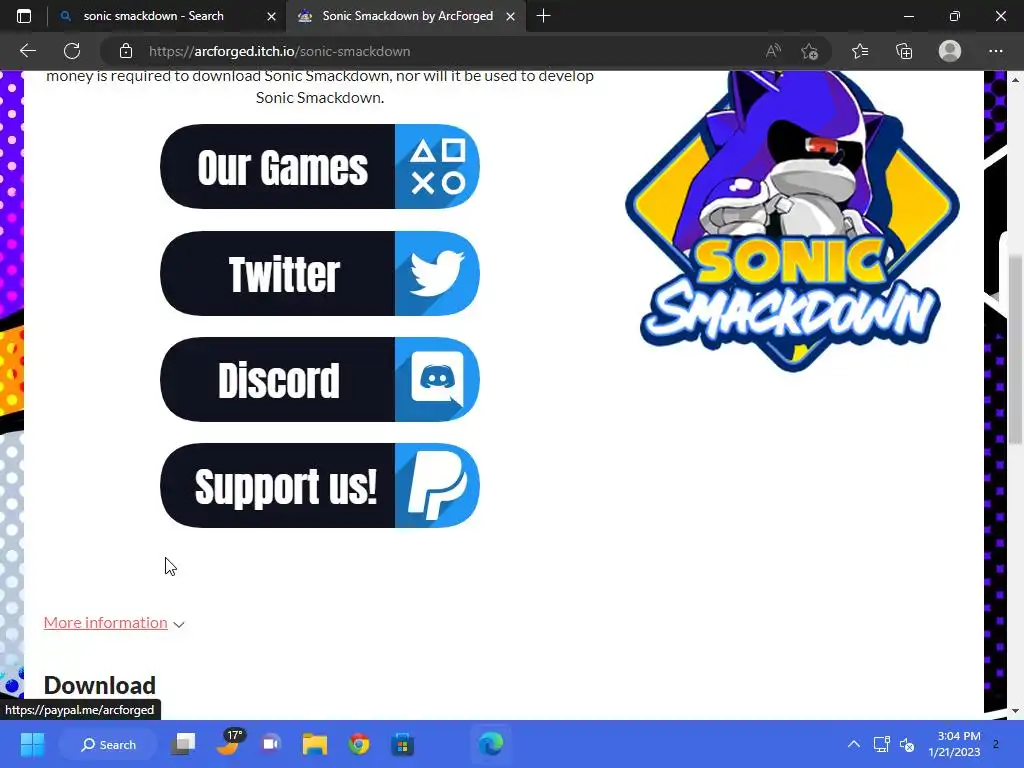Close the Sonic Smackdown by ArcForged tab
This screenshot has height=768, width=1024.
[x=511, y=16]
